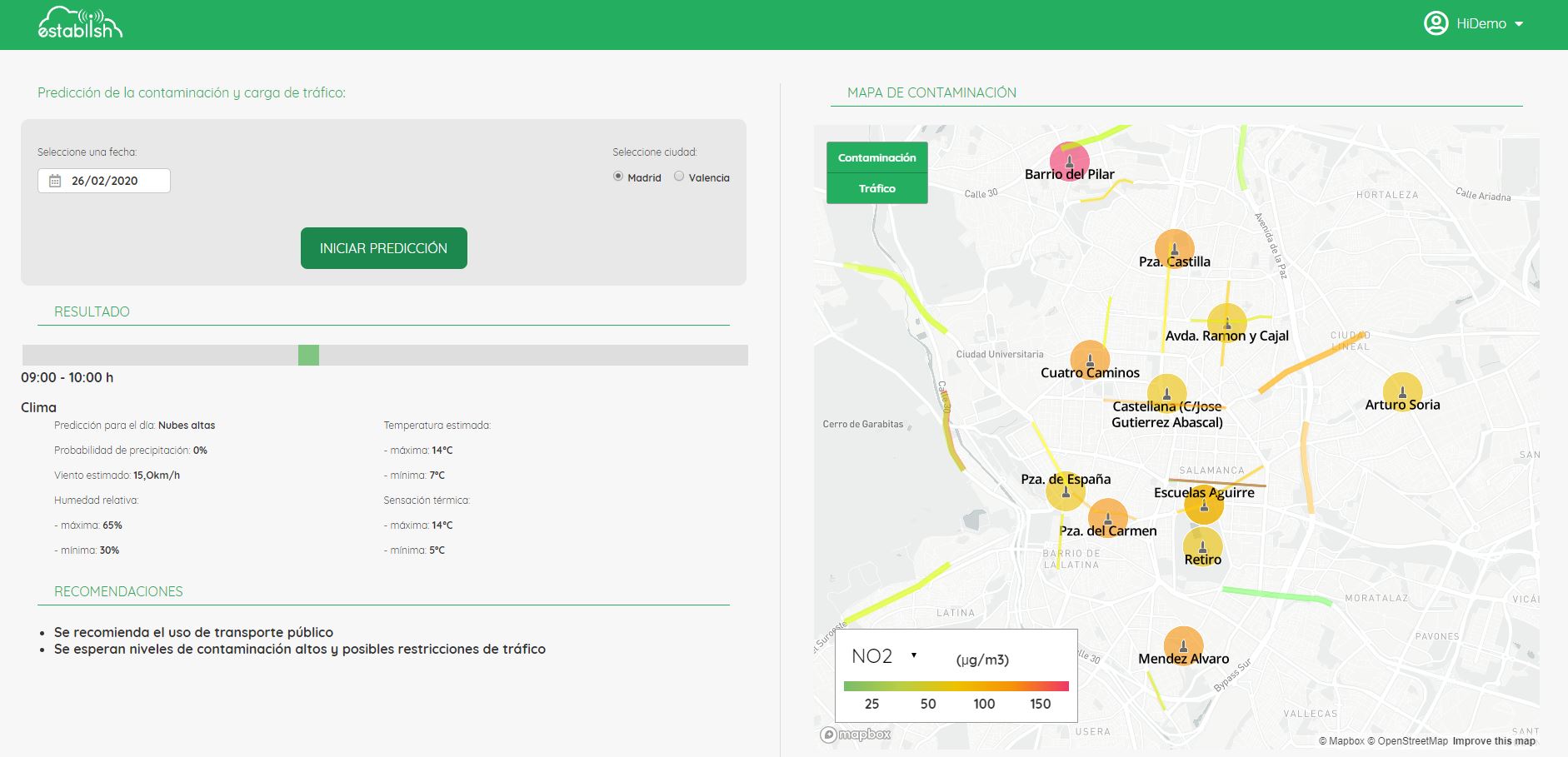The width and height of the screenshot is (1568, 757).
Task: Click the Humedad relativa máxima 65% value
Action: coord(112,525)
